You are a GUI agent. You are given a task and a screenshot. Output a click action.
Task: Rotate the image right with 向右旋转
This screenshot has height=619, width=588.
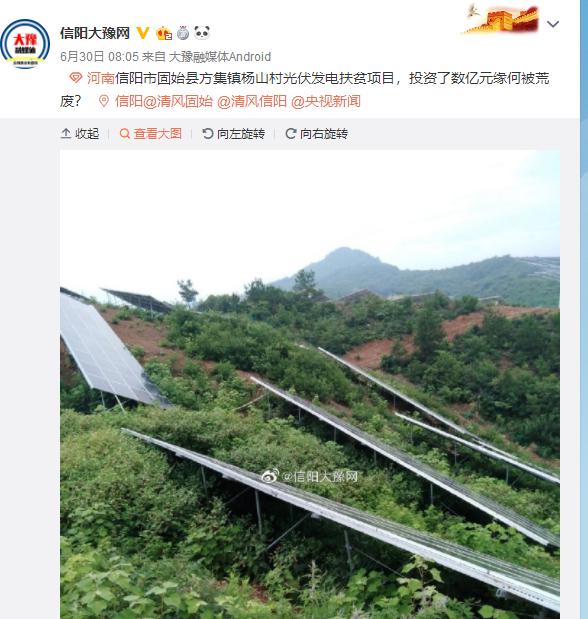click(316, 134)
